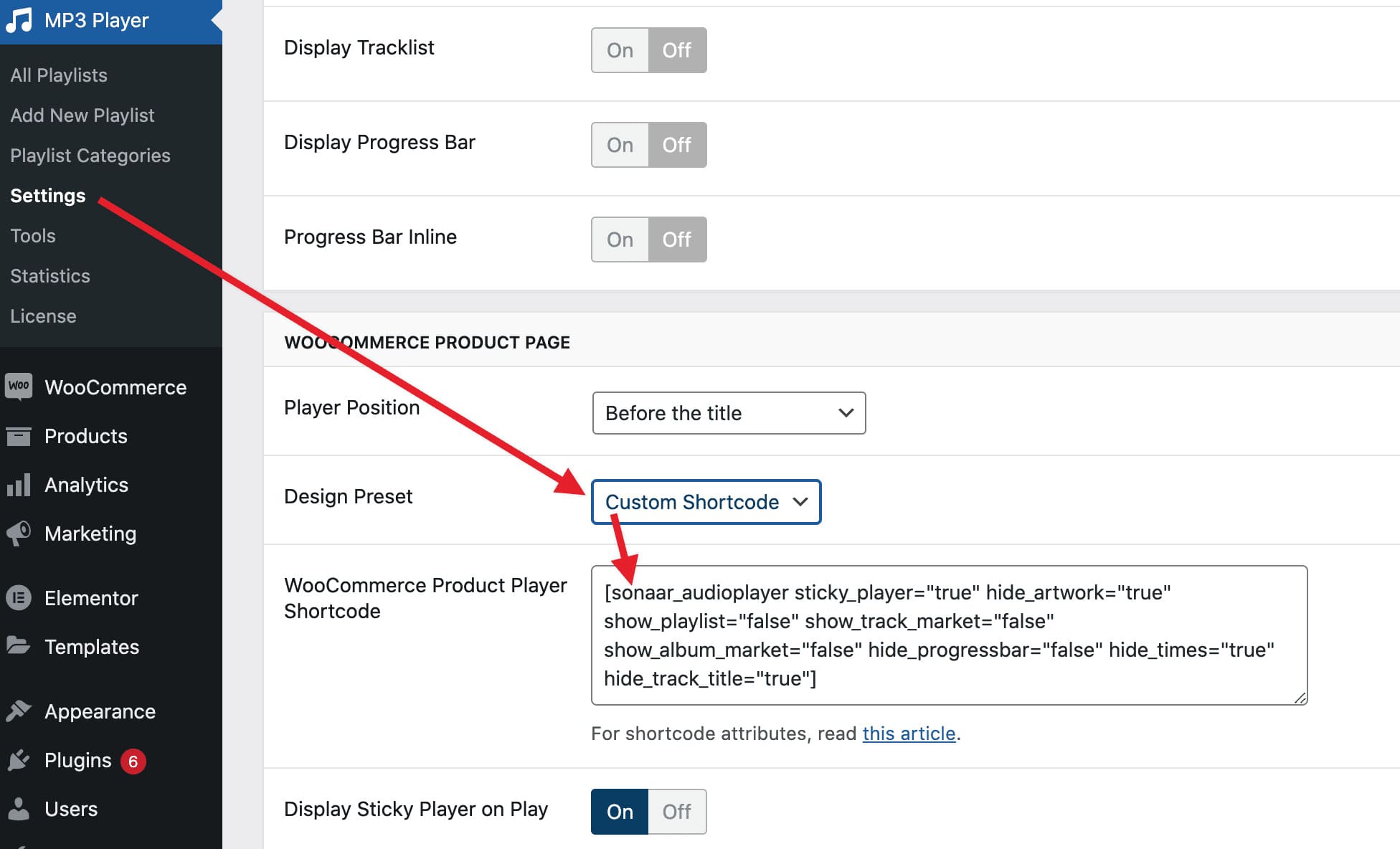Click the 'Display Progress Bar' label
Image resolution: width=1400 pixels, height=849 pixels.
click(x=379, y=142)
